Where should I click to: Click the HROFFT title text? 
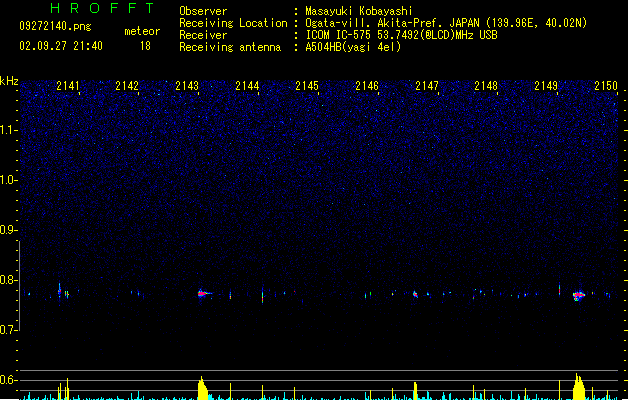[x=102, y=8]
